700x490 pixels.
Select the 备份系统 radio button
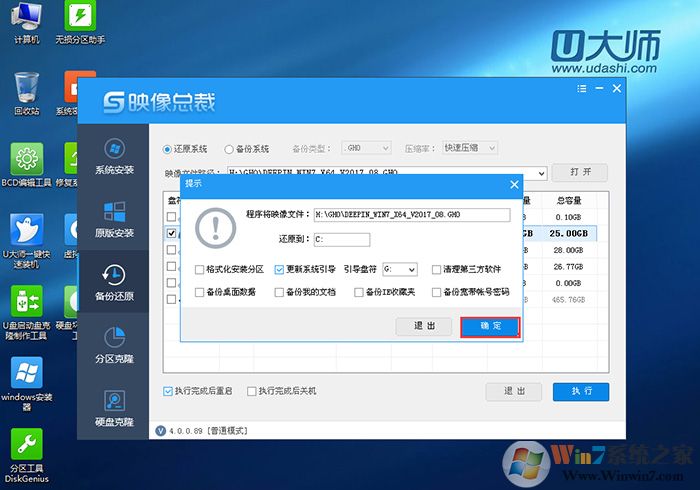230,149
